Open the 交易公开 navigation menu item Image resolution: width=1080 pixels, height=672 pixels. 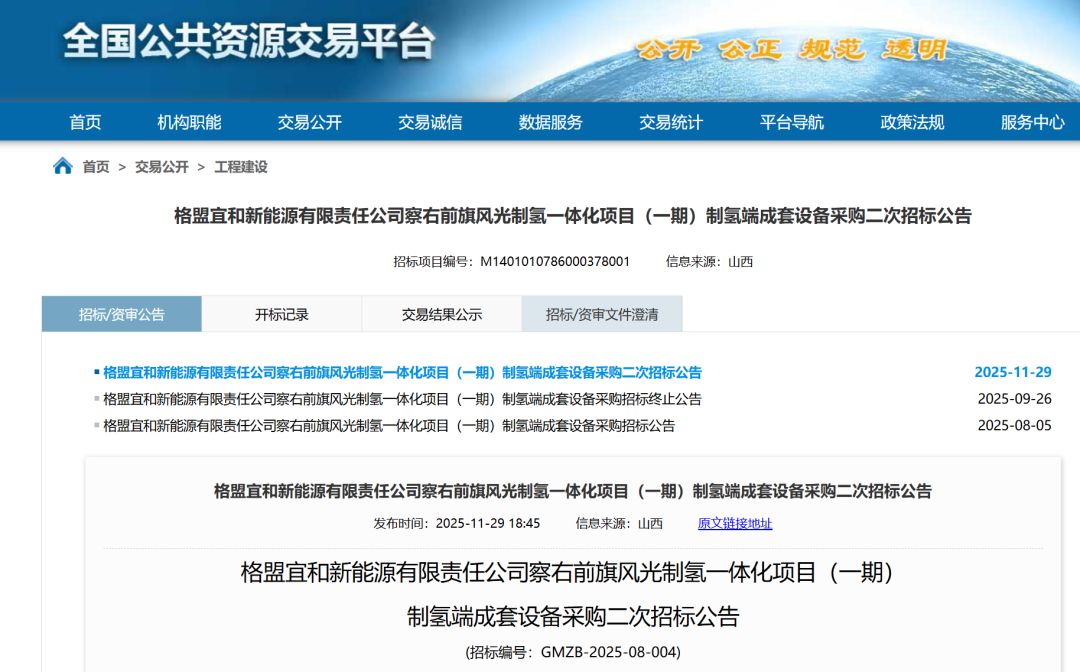coord(309,122)
